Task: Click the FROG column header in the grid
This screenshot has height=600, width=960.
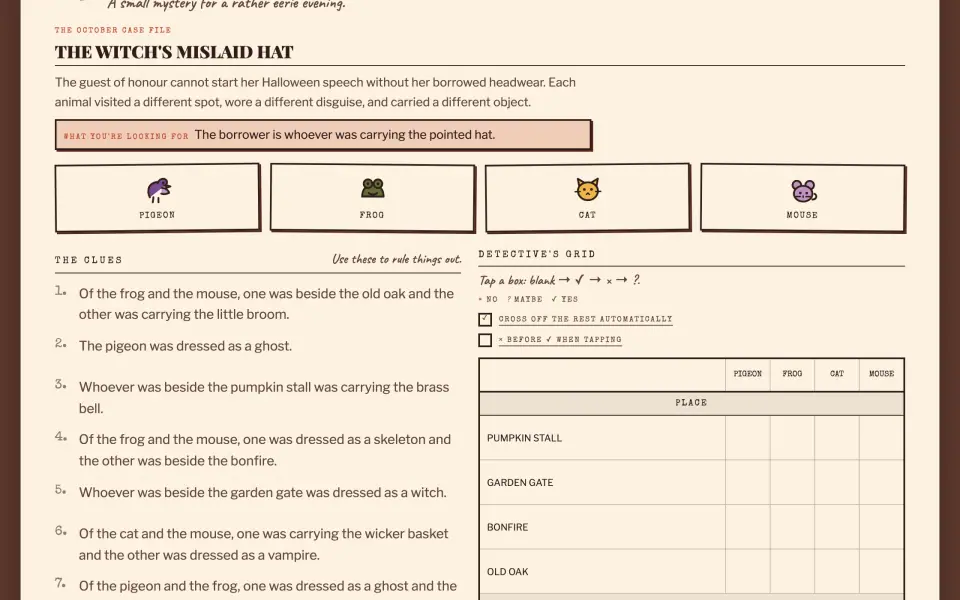Action: [x=792, y=374]
